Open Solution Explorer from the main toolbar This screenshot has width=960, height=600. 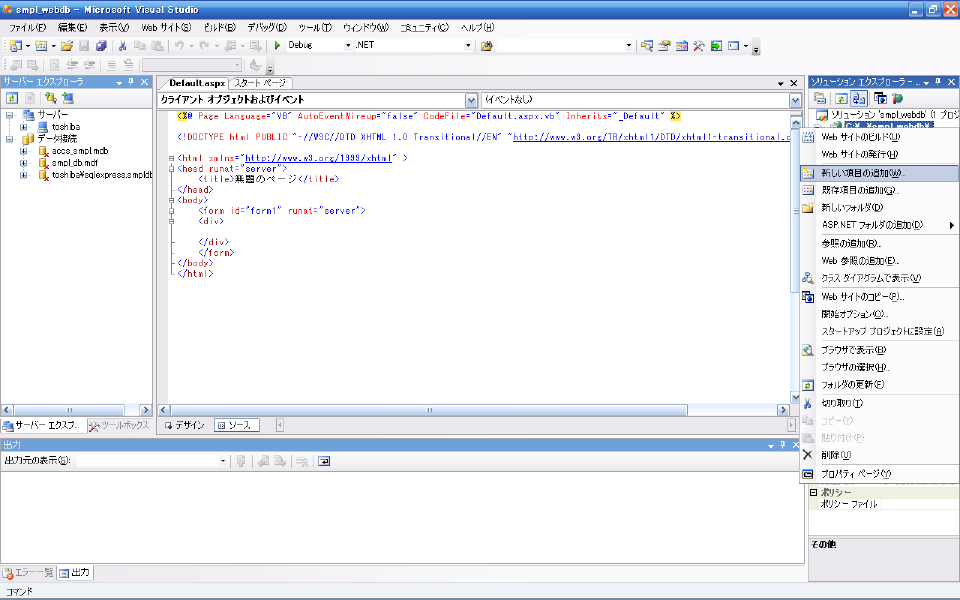pos(647,46)
